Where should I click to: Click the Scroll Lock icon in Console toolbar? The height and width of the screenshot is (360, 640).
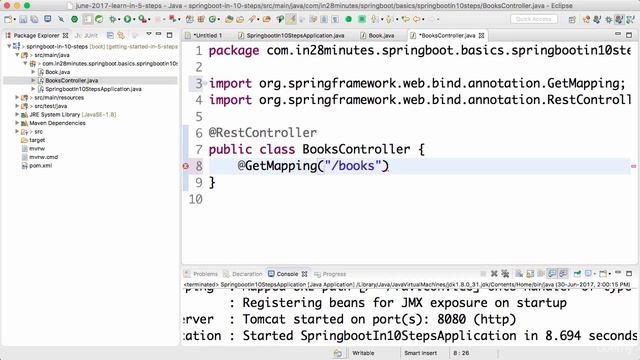[x=530, y=273]
